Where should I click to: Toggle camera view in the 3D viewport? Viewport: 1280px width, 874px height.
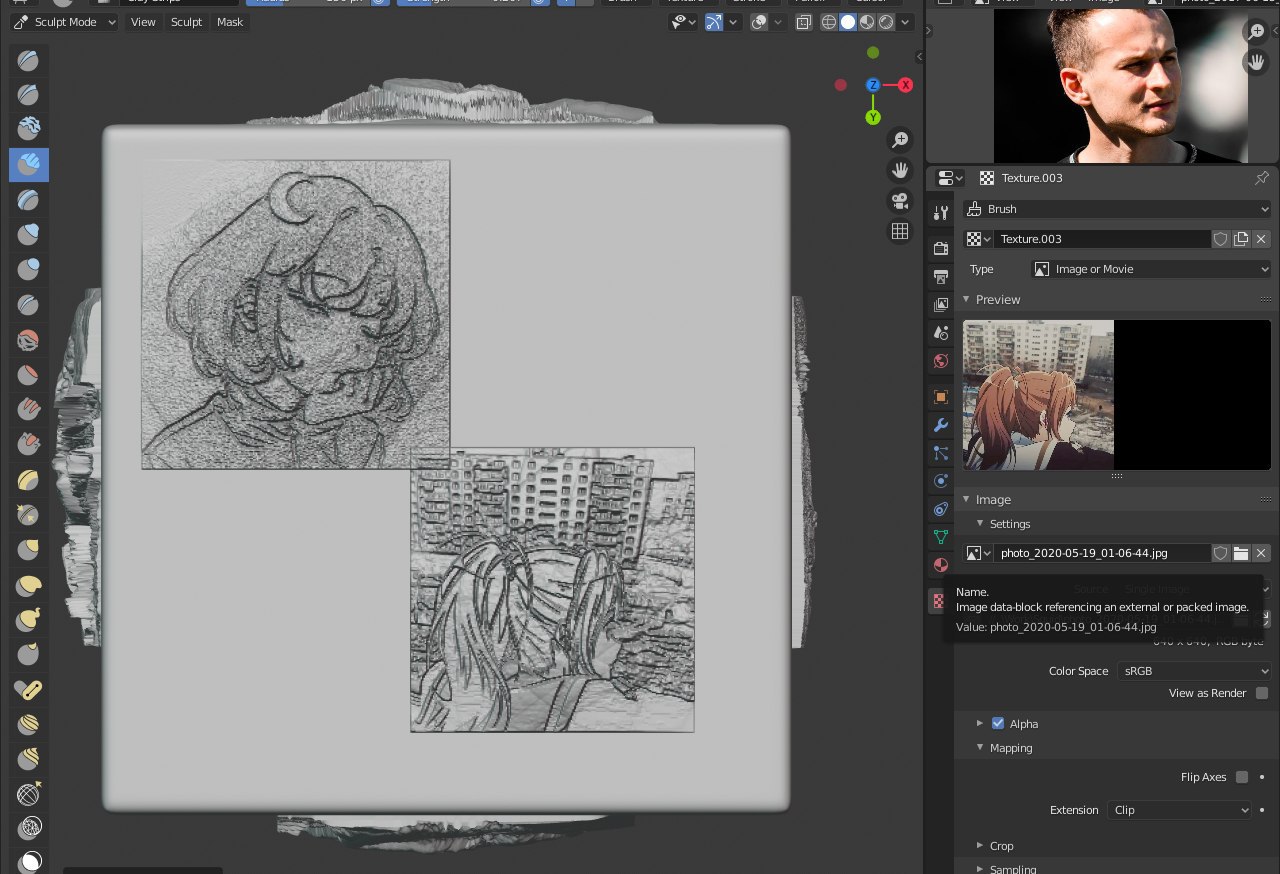coord(900,201)
